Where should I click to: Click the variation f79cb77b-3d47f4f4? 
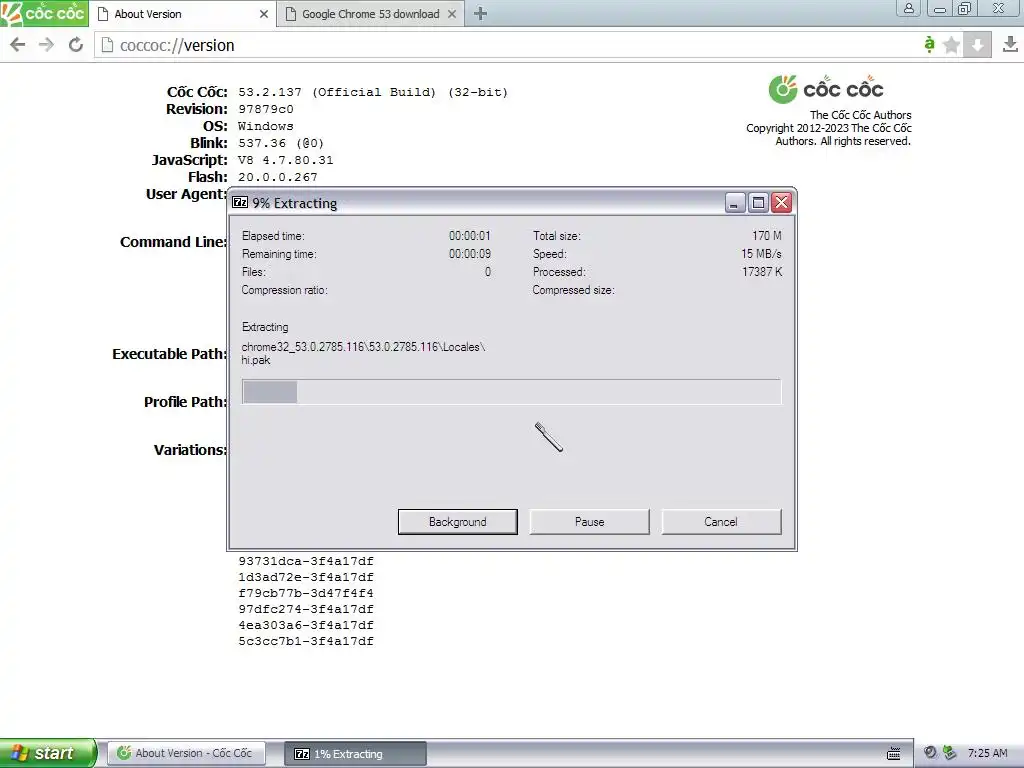(x=306, y=593)
